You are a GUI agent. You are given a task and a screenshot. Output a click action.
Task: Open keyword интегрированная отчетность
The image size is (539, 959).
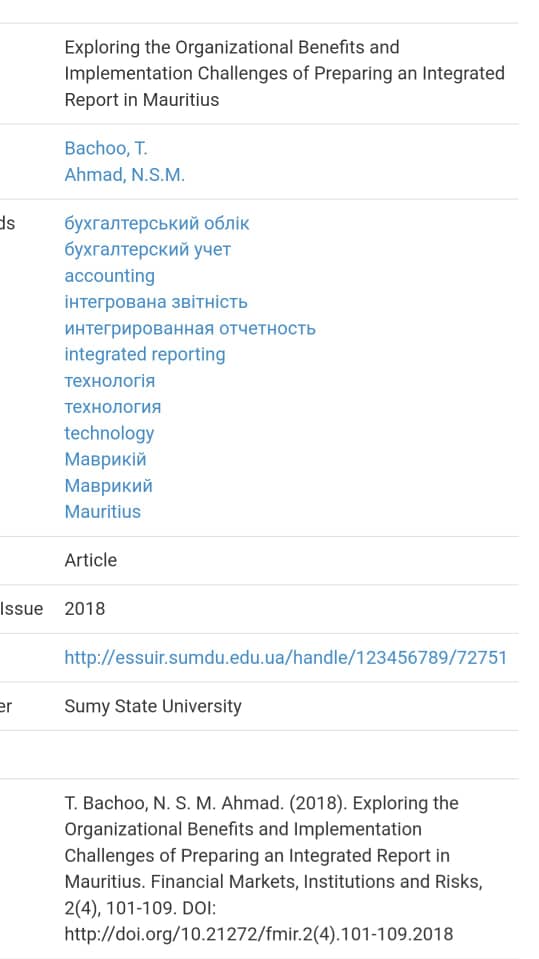[x=190, y=328]
